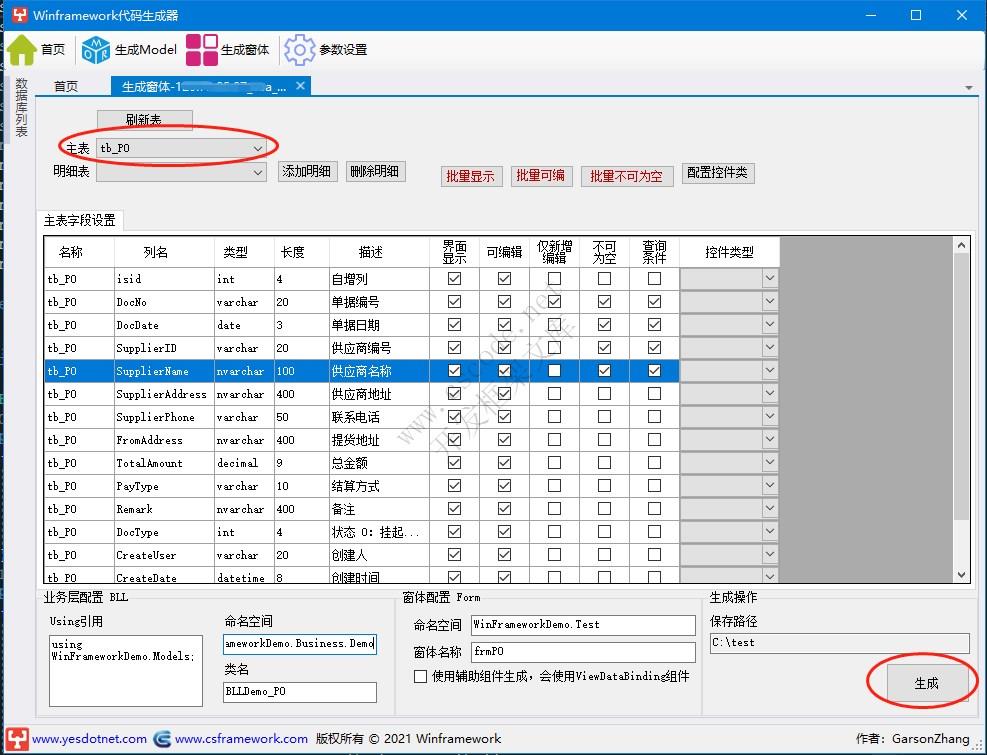987x755 pixels.
Task: Switch to the 首页 tab
Action: [x=66, y=86]
